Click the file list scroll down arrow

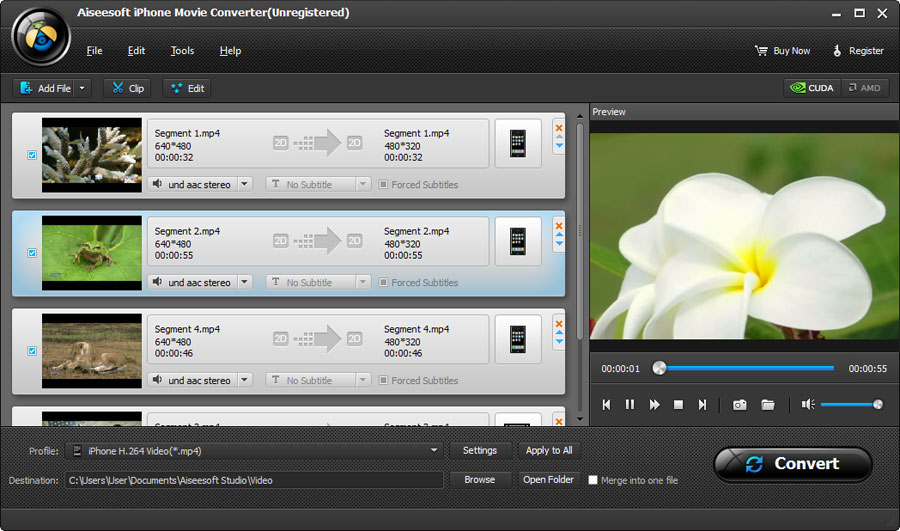pyautogui.click(x=580, y=419)
